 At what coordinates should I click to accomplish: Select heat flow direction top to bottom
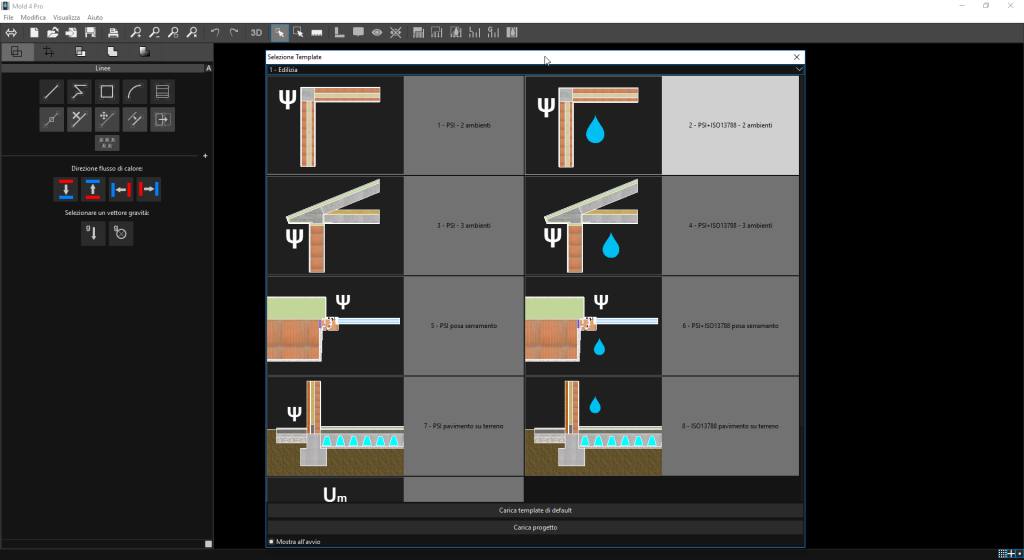(65, 189)
